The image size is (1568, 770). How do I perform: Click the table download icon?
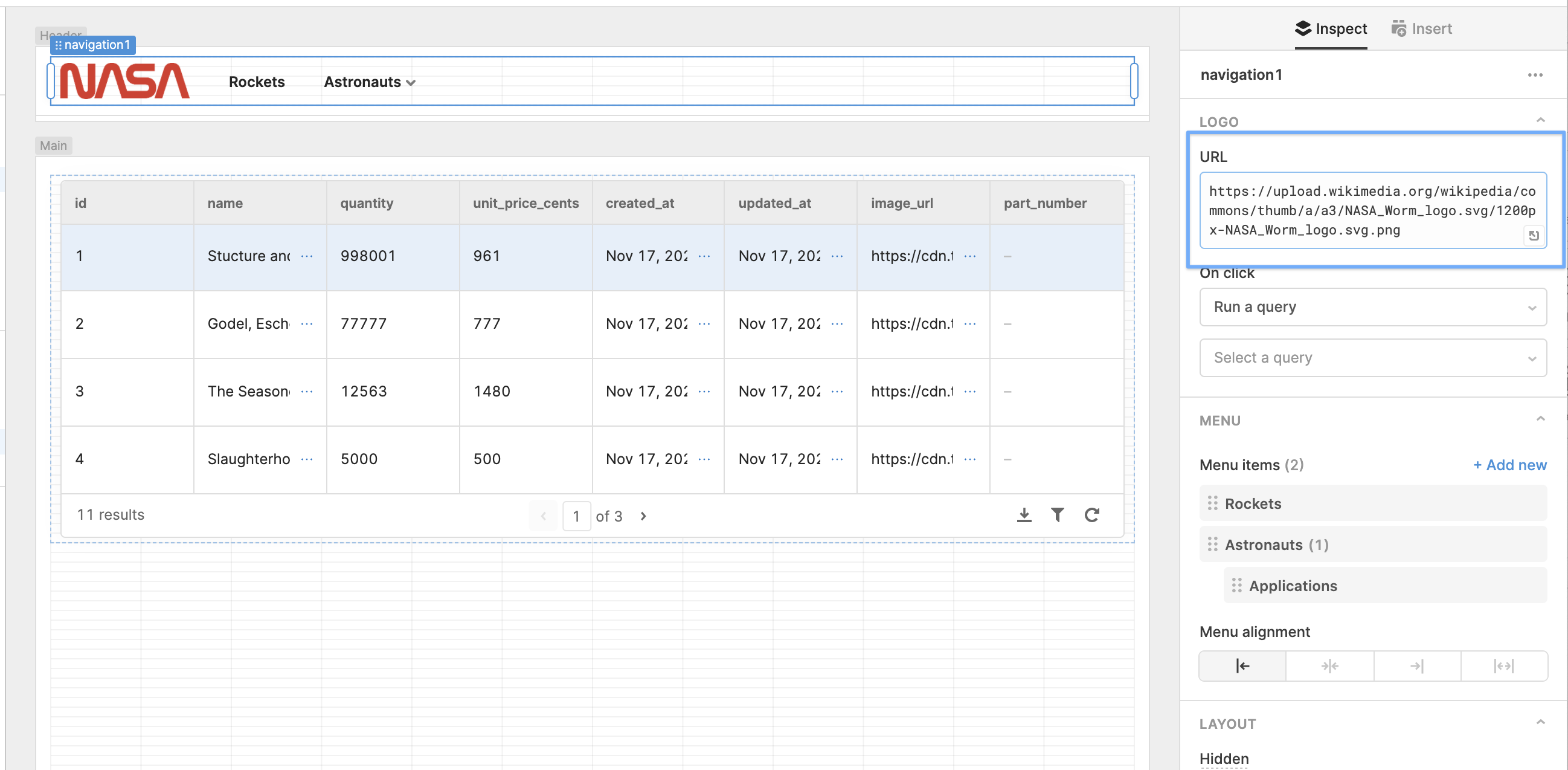pos(1024,516)
